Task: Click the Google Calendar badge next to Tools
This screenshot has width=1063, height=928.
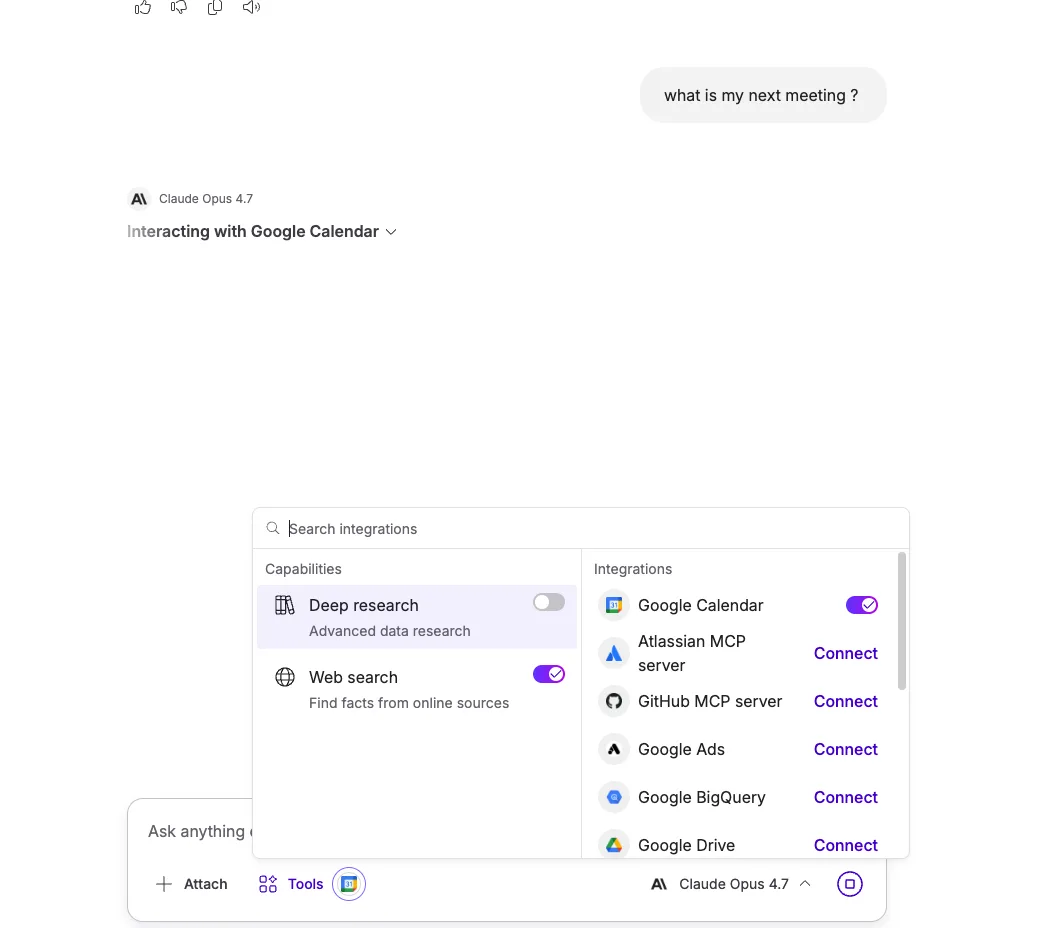Action: click(x=348, y=884)
